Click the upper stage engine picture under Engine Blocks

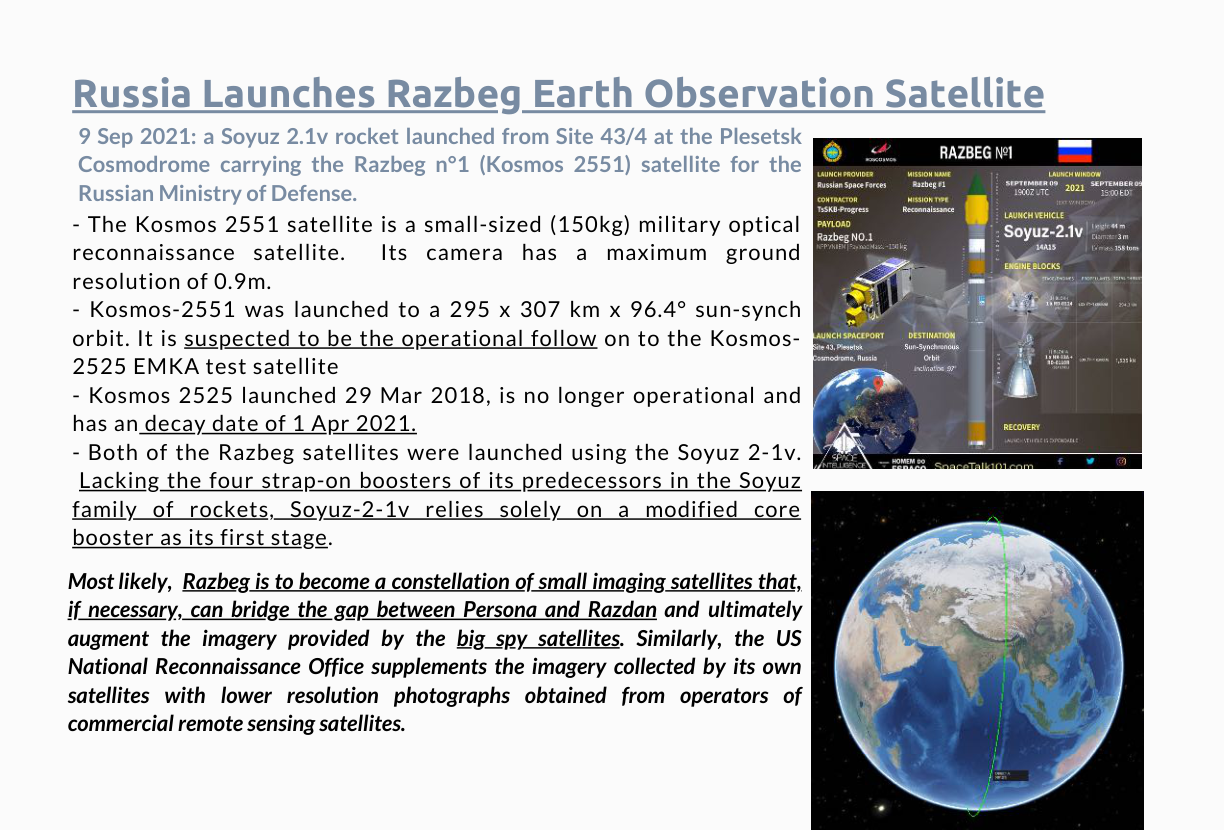coord(1022,302)
